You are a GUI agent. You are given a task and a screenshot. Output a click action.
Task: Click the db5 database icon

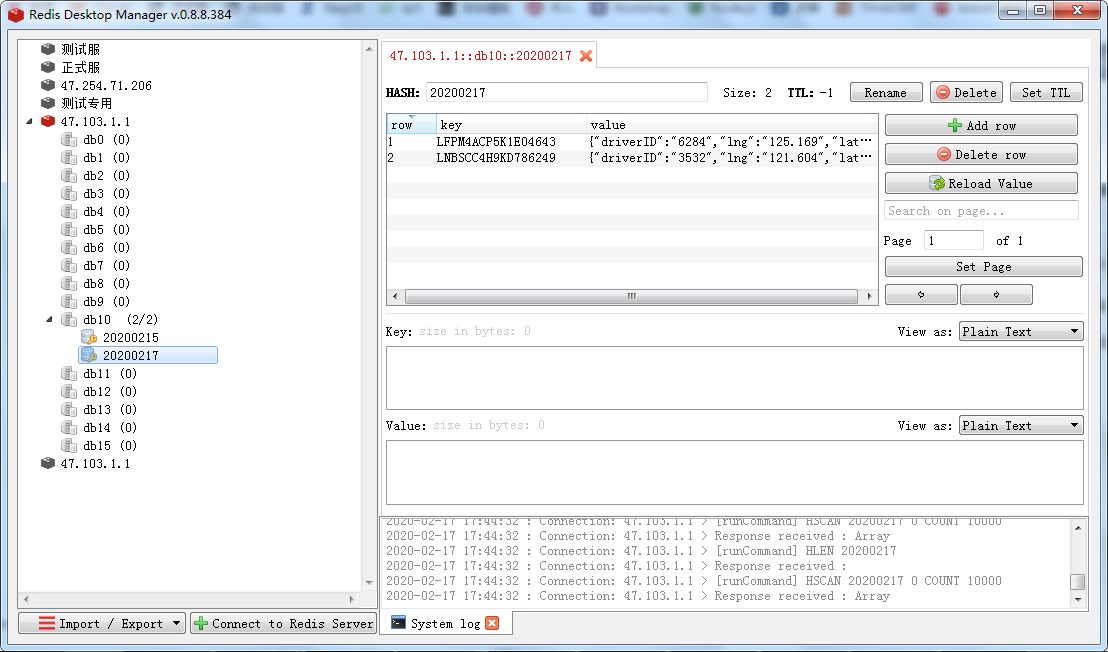click(x=69, y=229)
